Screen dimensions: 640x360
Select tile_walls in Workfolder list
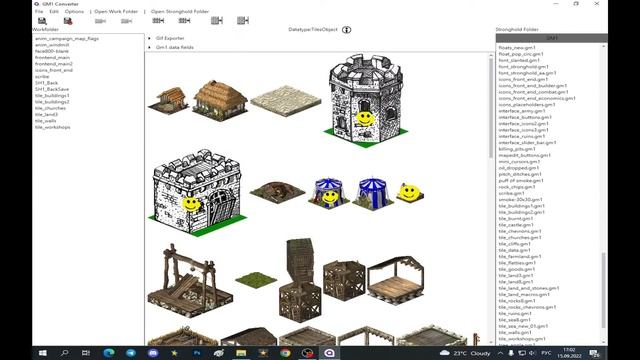click(x=45, y=121)
